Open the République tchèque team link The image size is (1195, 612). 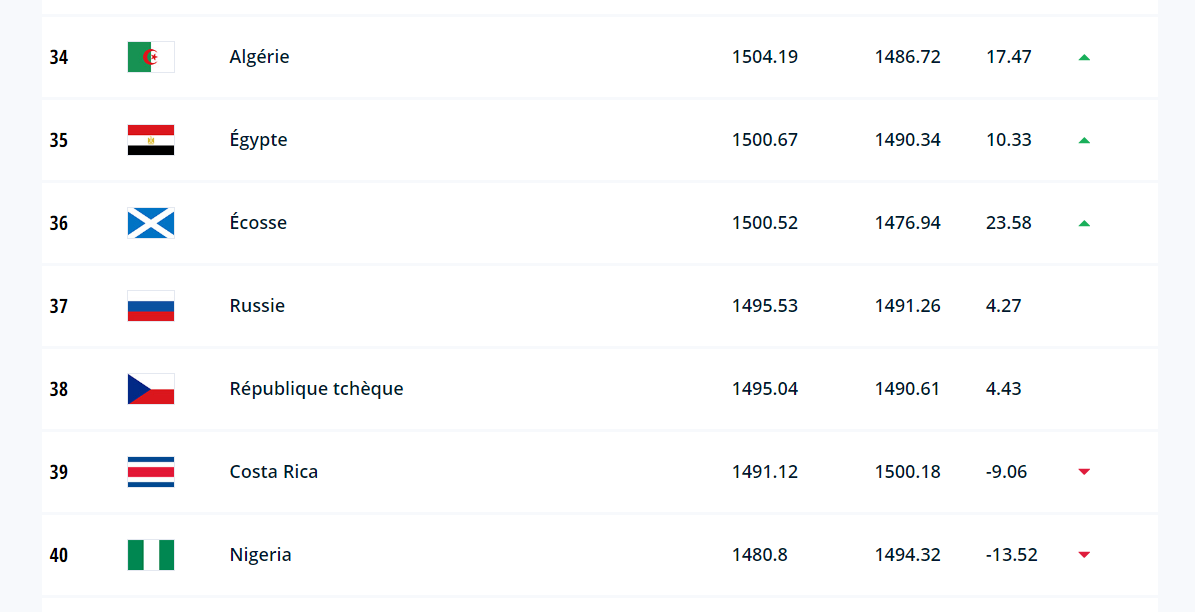click(316, 389)
